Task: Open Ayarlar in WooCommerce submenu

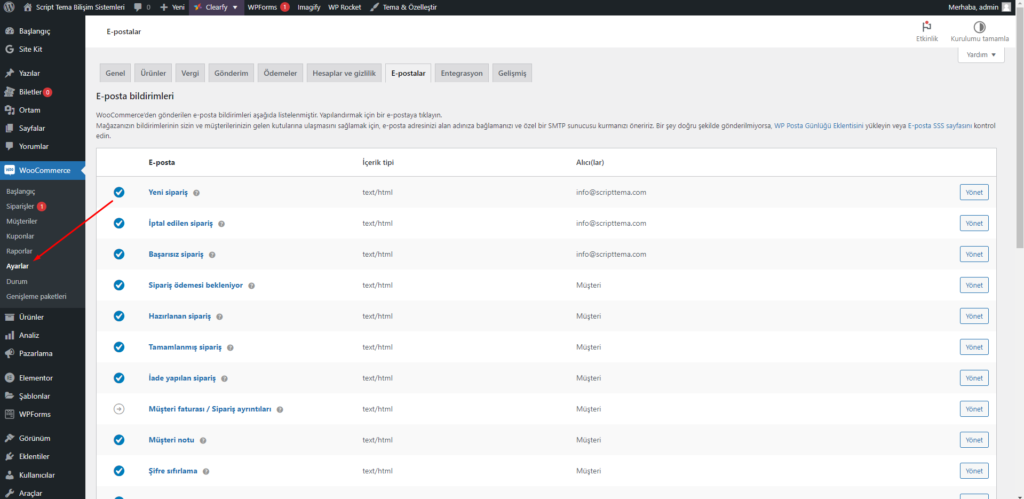Action: tap(17, 266)
